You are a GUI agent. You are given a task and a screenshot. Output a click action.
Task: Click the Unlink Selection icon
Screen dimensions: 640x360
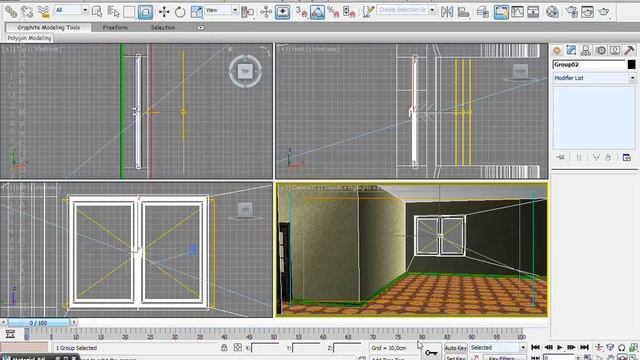pos(27,11)
